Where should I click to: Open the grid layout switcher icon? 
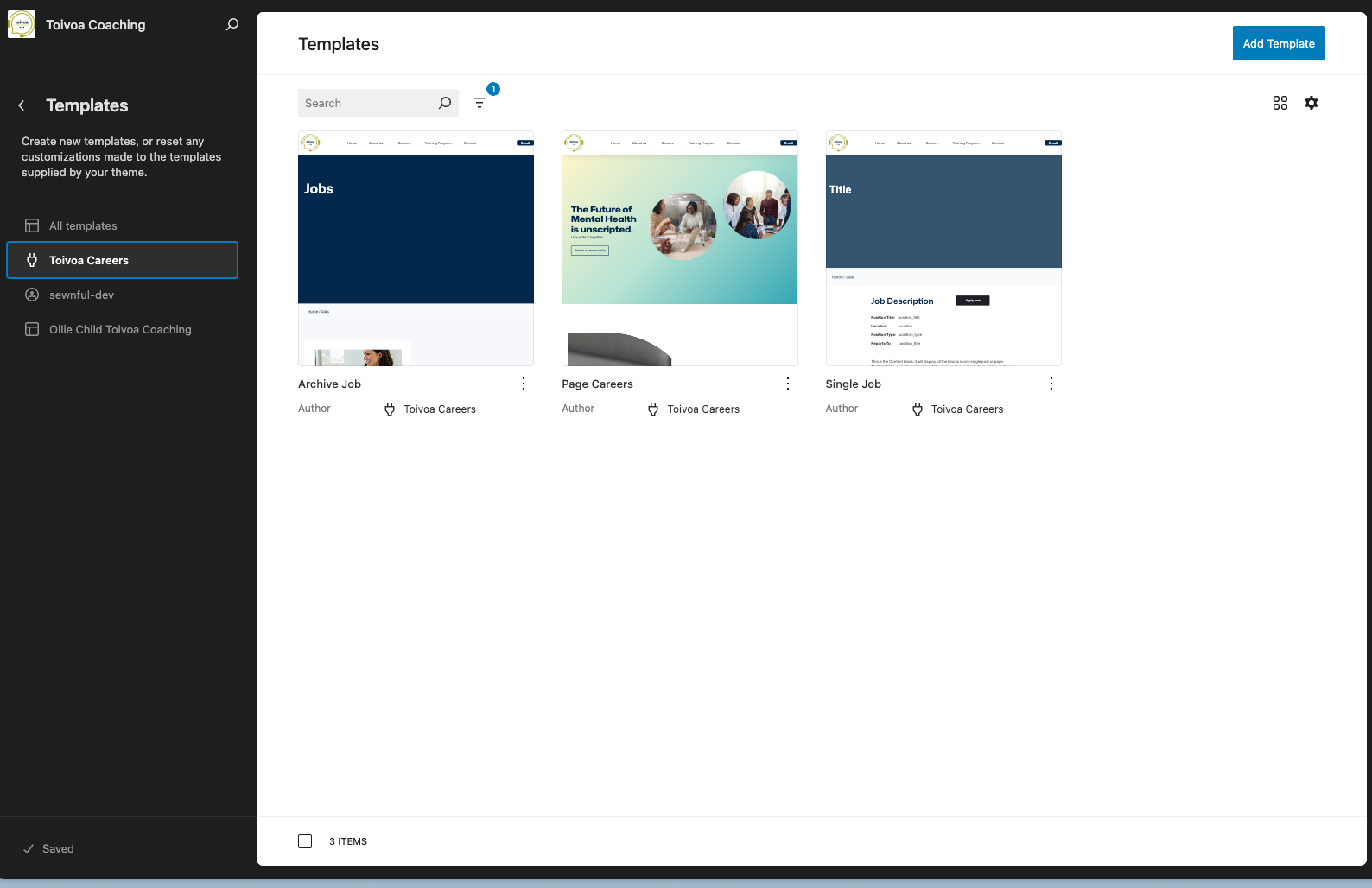point(1280,103)
